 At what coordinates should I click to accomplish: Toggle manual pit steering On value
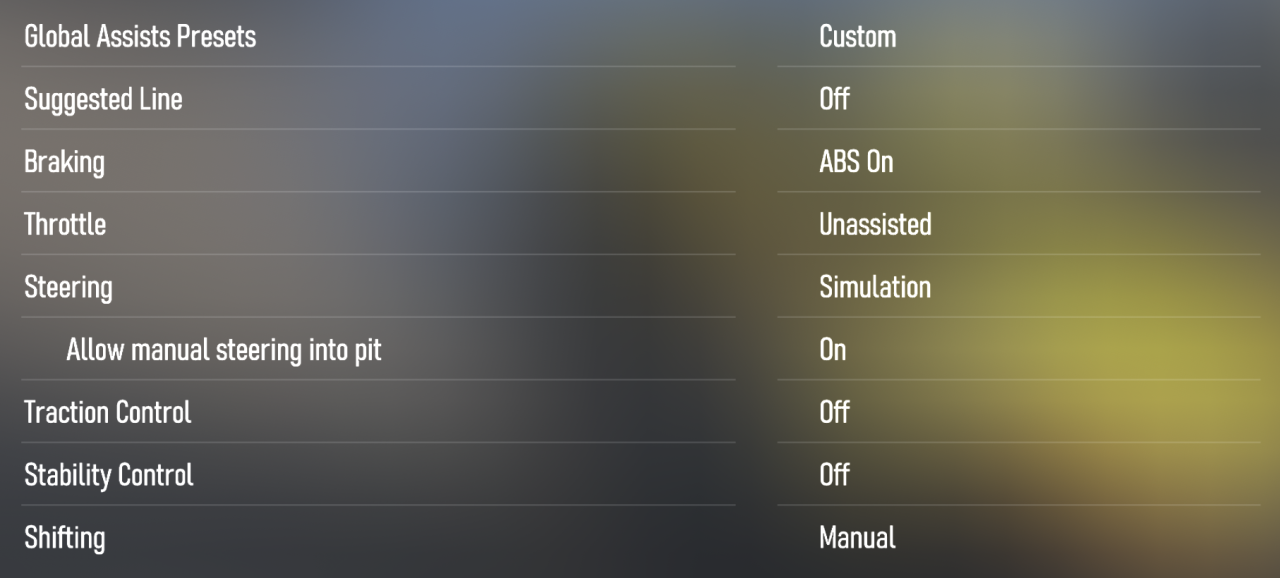[x=832, y=350]
